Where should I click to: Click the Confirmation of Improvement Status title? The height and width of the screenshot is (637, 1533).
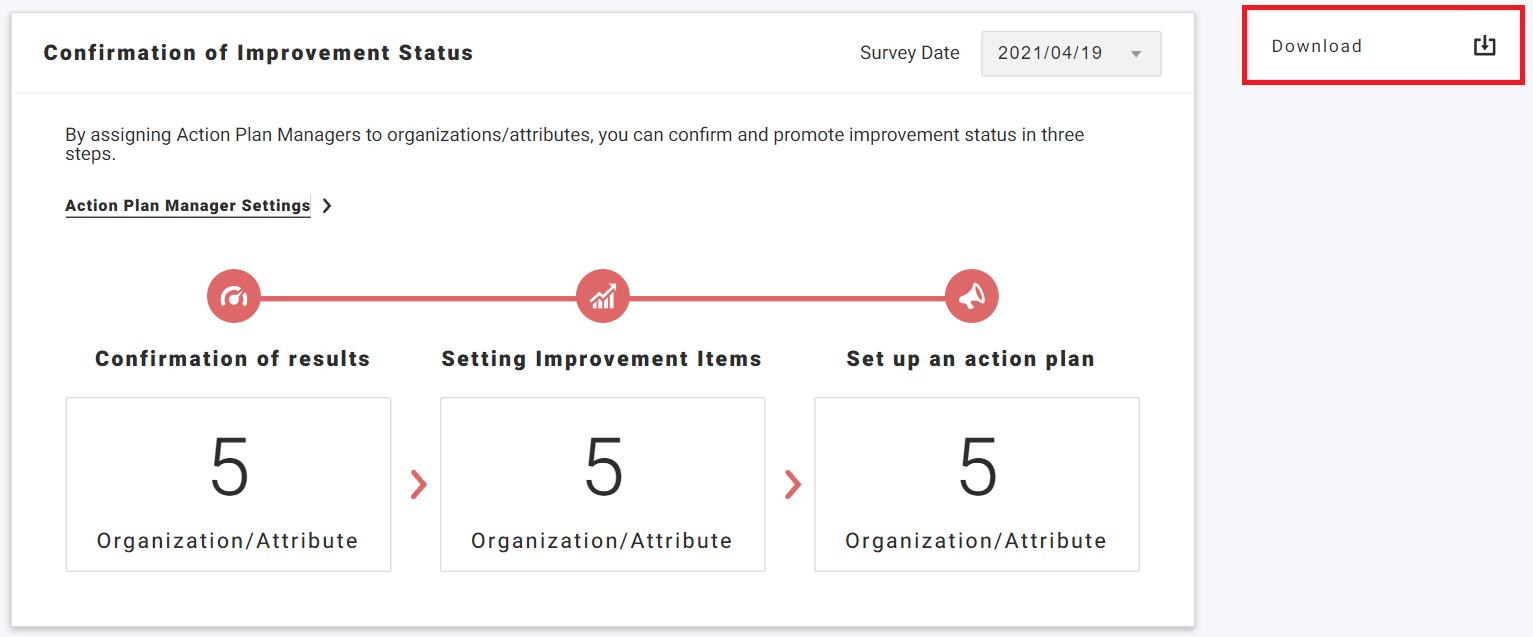pos(258,53)
